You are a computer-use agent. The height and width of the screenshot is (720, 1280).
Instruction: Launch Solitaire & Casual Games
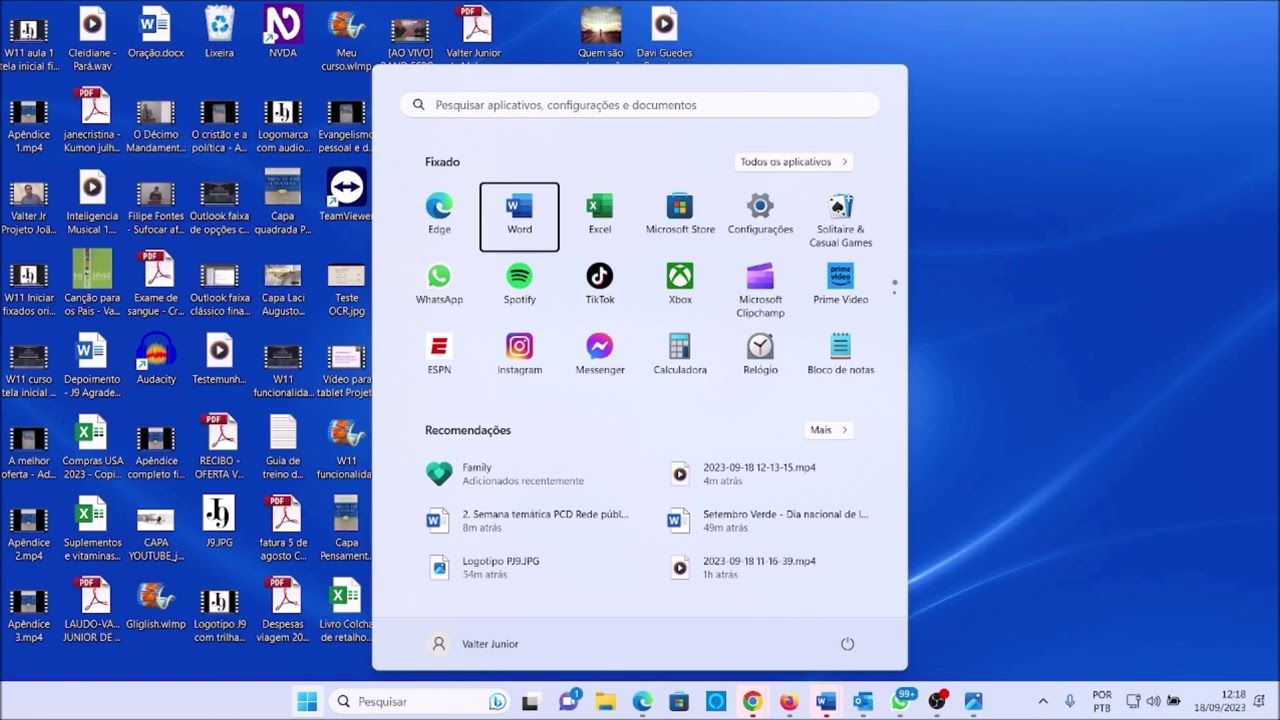(840, 220)
